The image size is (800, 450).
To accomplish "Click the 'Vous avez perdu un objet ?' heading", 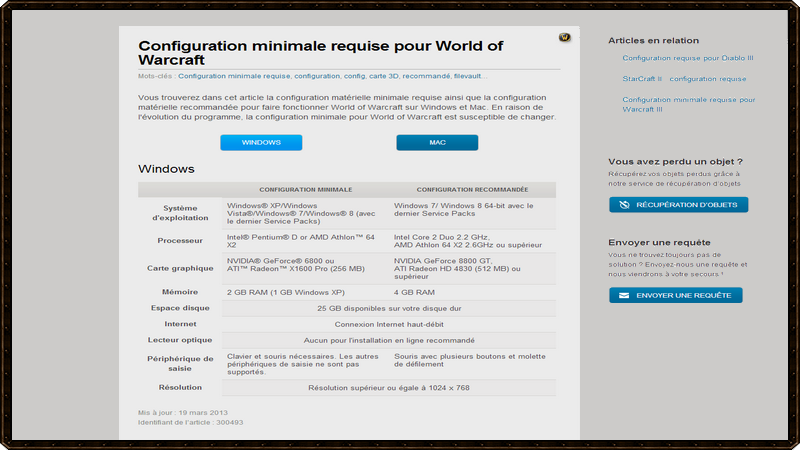I will click(676, 161).
